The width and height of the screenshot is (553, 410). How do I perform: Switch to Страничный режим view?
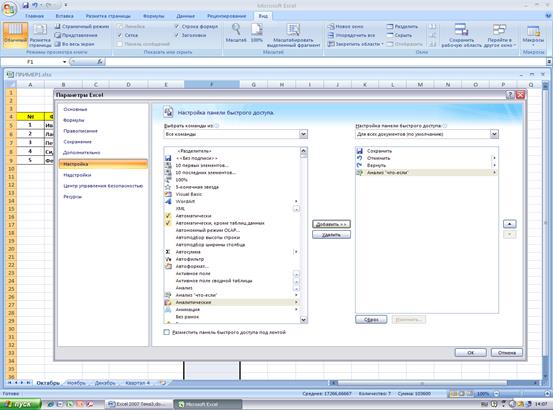coord(82,26)
